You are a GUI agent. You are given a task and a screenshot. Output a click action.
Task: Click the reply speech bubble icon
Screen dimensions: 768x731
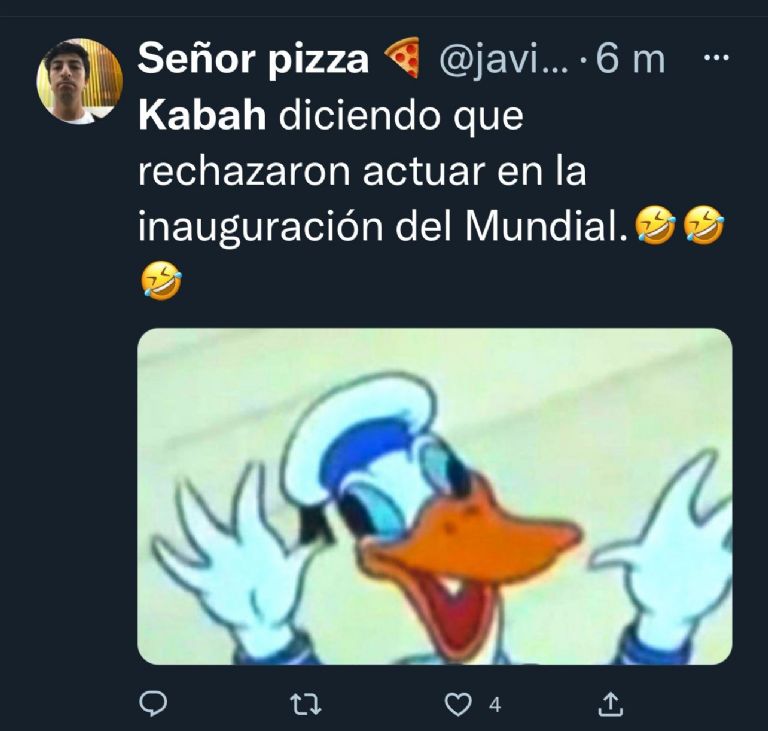[x=153, y=704]
